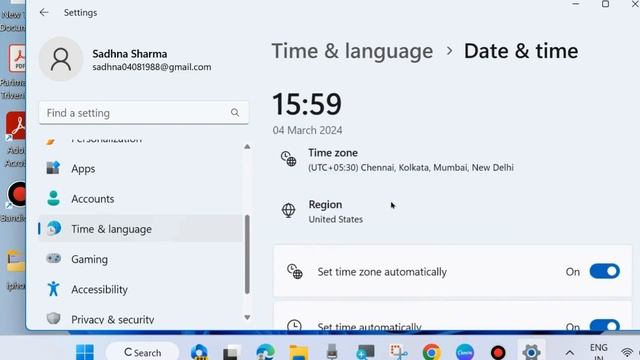Open Accounts settings in sidebar
This screenshot has width=640, height=360.
(x=140, y=199)
